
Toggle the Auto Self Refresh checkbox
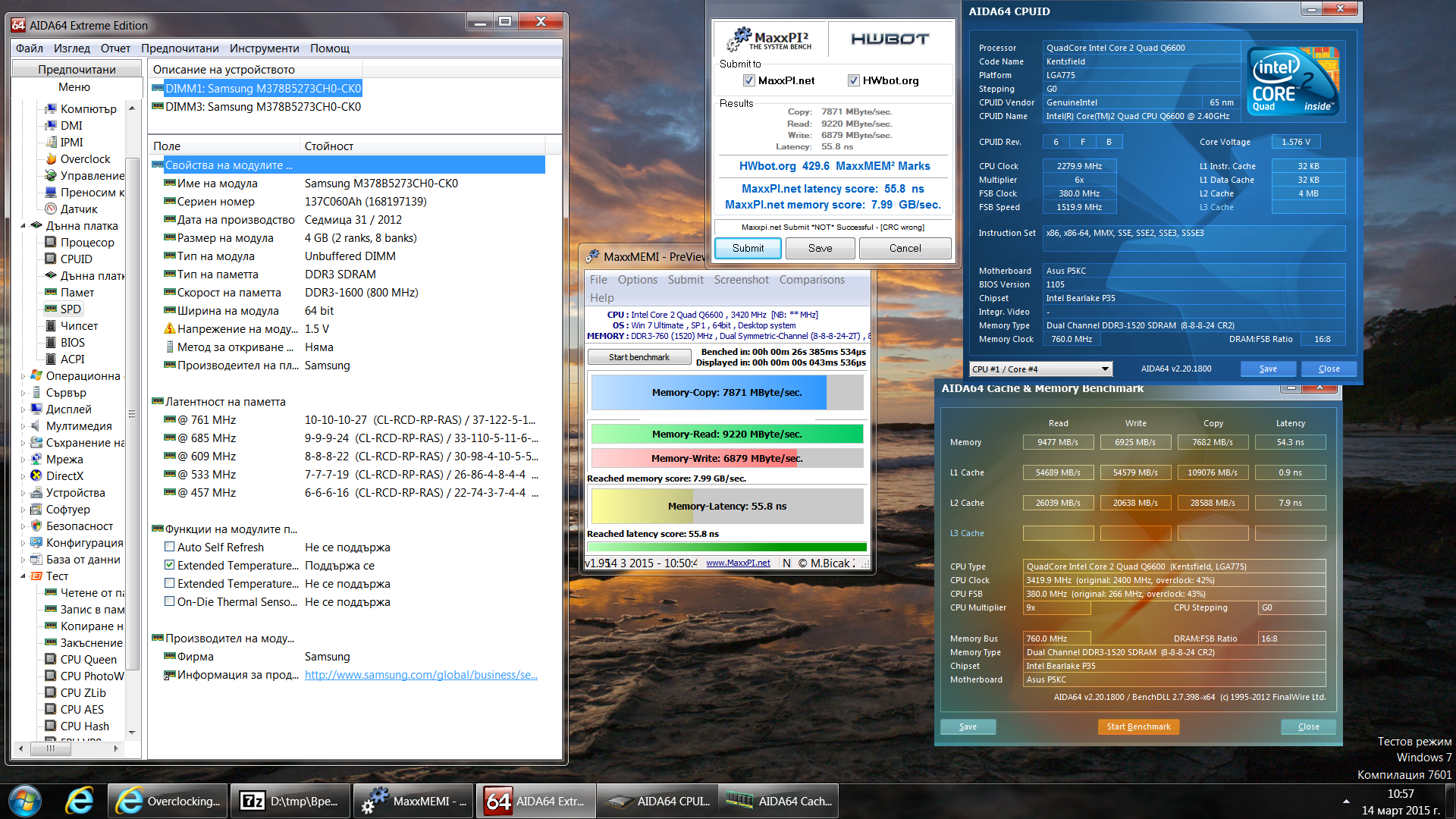point(170,548)
